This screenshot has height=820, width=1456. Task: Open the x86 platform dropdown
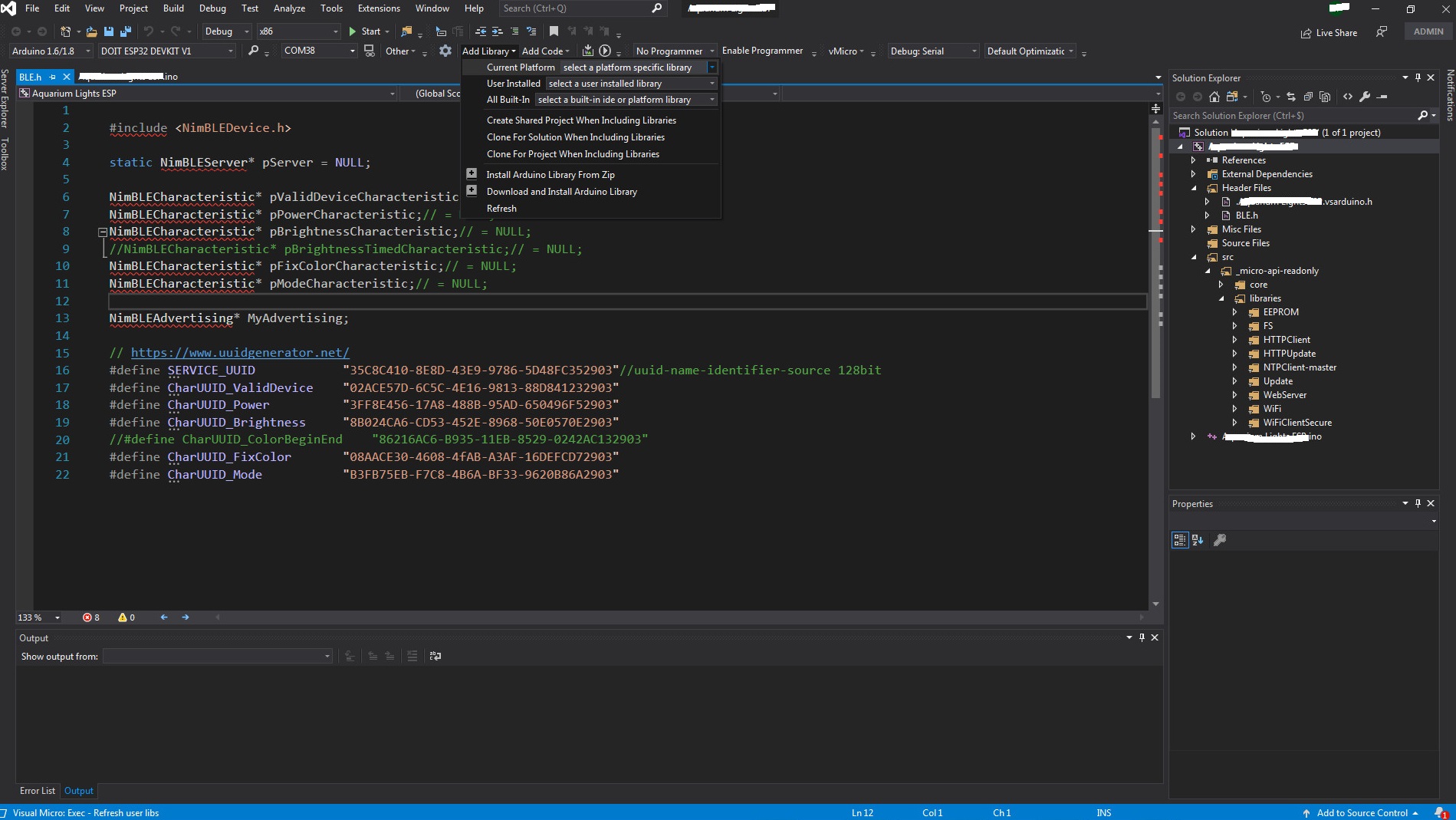pos(298,31)
